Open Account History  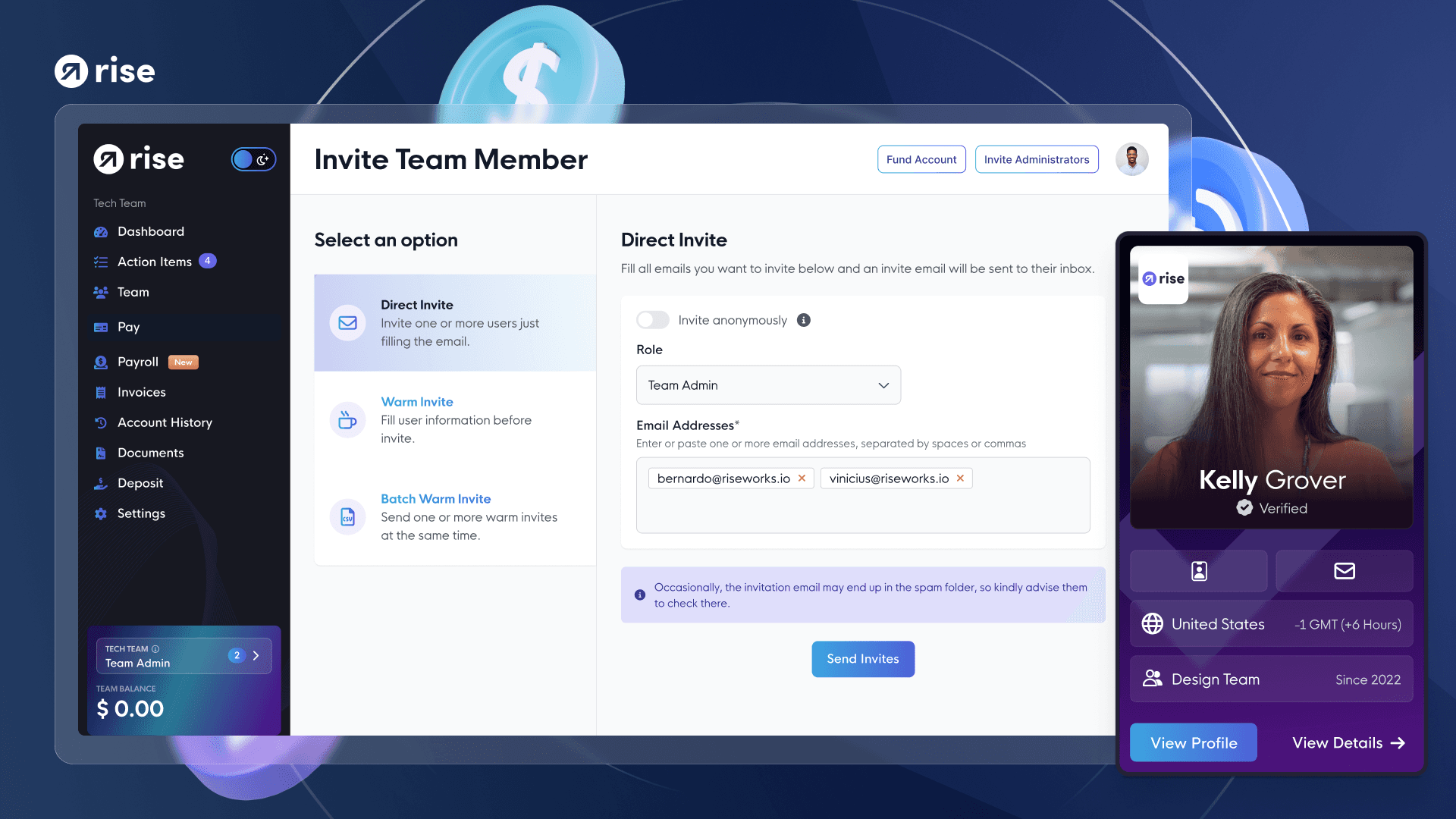click(x=165, y=423)
